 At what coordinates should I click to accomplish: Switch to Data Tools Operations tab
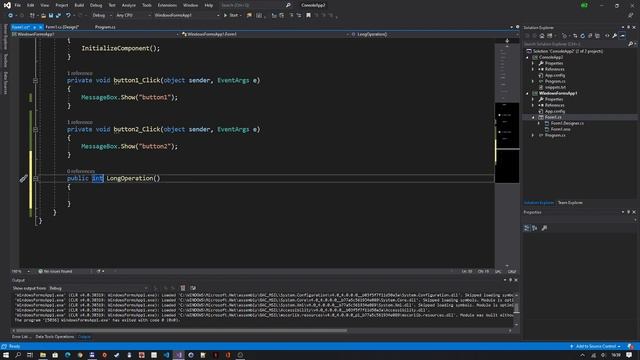pos(55,337)
